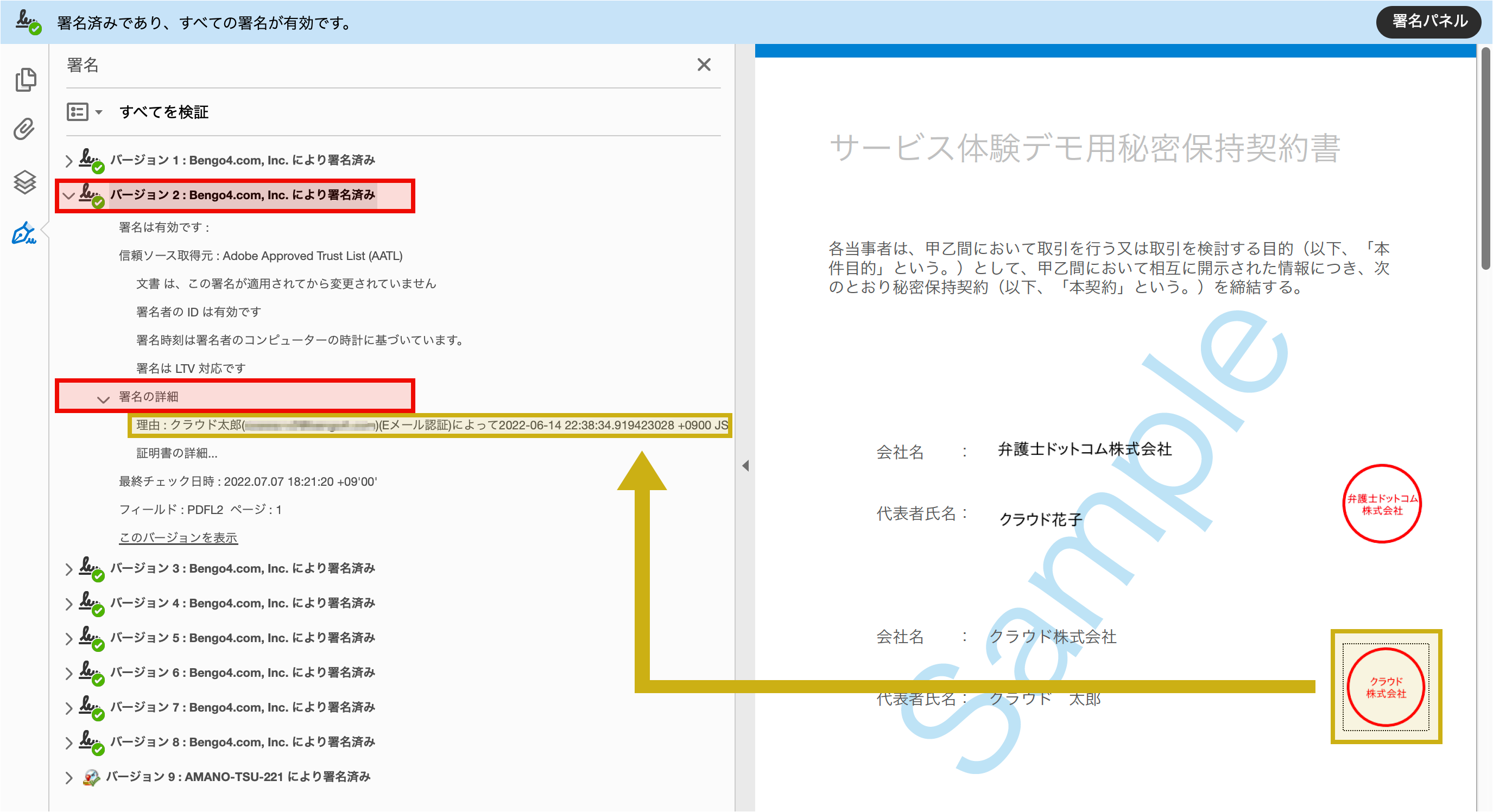
Task: Select バージョン 5 : Bengo4.com signed row
Action: [243, 638]
